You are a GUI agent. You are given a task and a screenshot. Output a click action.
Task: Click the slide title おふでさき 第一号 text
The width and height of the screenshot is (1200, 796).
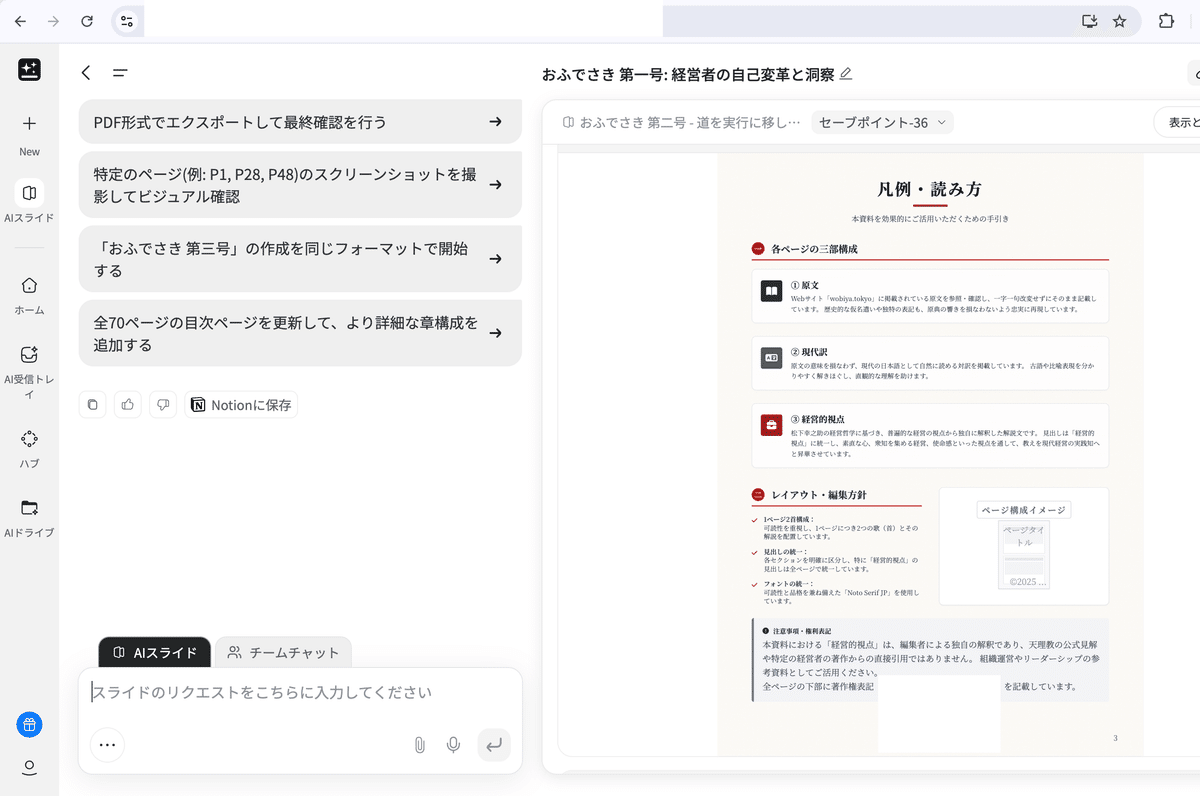[688, 74]
